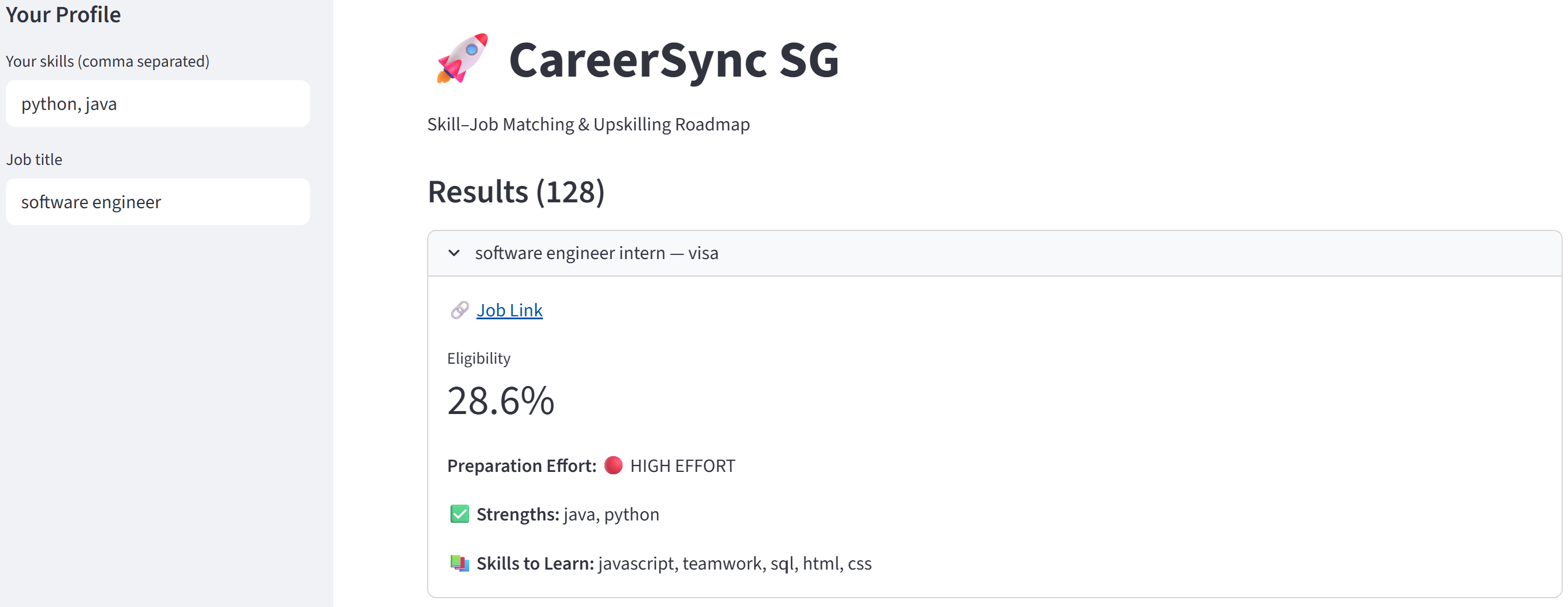Click the Eligibility metric label
The width and height of the screenshot is (1568, 607).
point(479,359)
